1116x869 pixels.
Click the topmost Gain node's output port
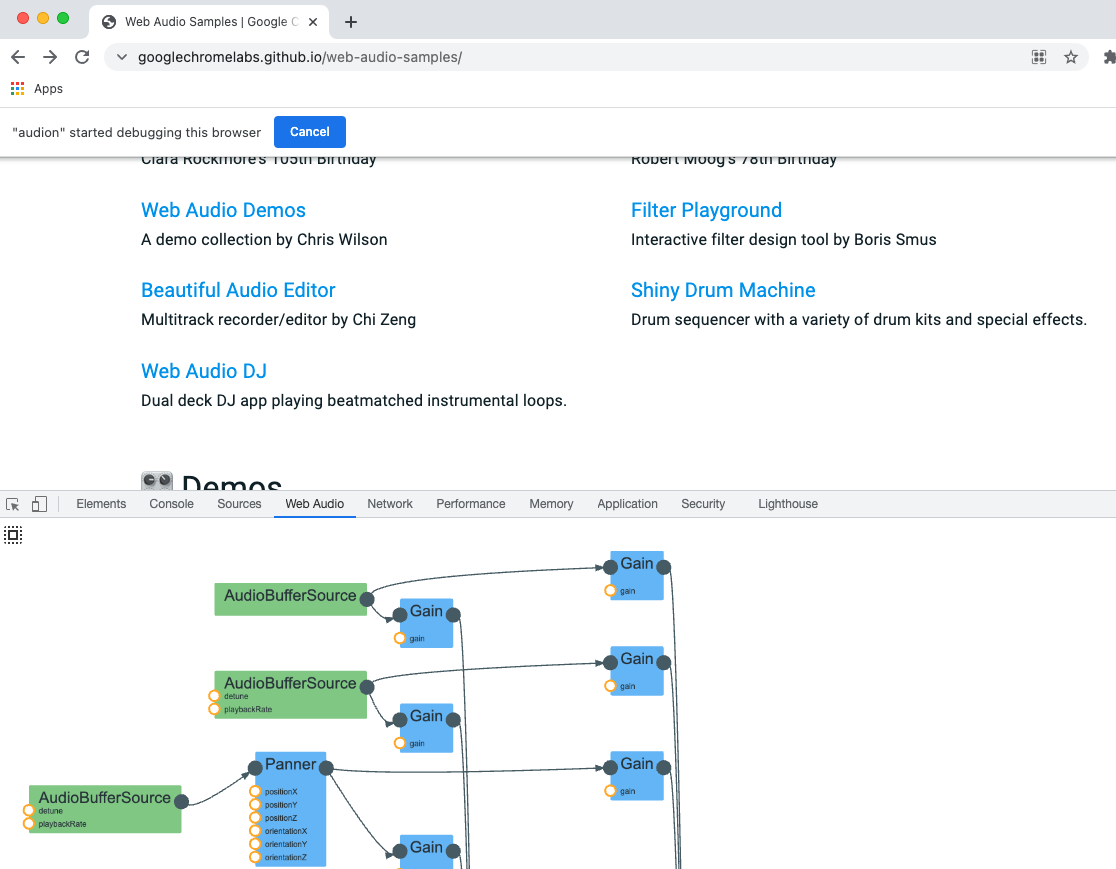point(663,567)
